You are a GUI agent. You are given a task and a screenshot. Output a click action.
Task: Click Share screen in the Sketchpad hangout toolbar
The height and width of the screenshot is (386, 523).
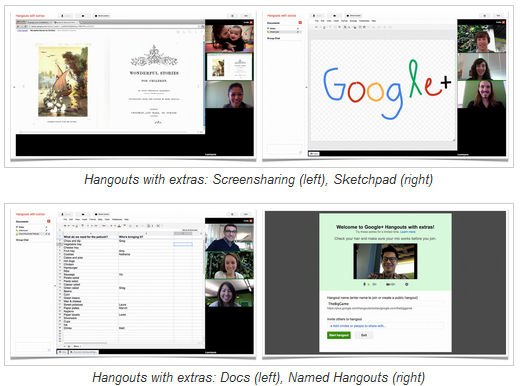click(x=353, y=15)
